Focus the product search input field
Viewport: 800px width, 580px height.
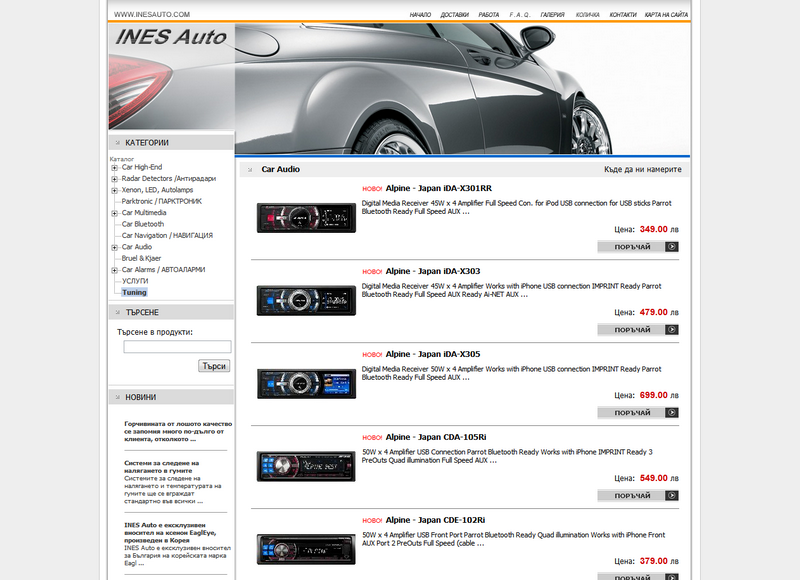(x=177, y=347)
